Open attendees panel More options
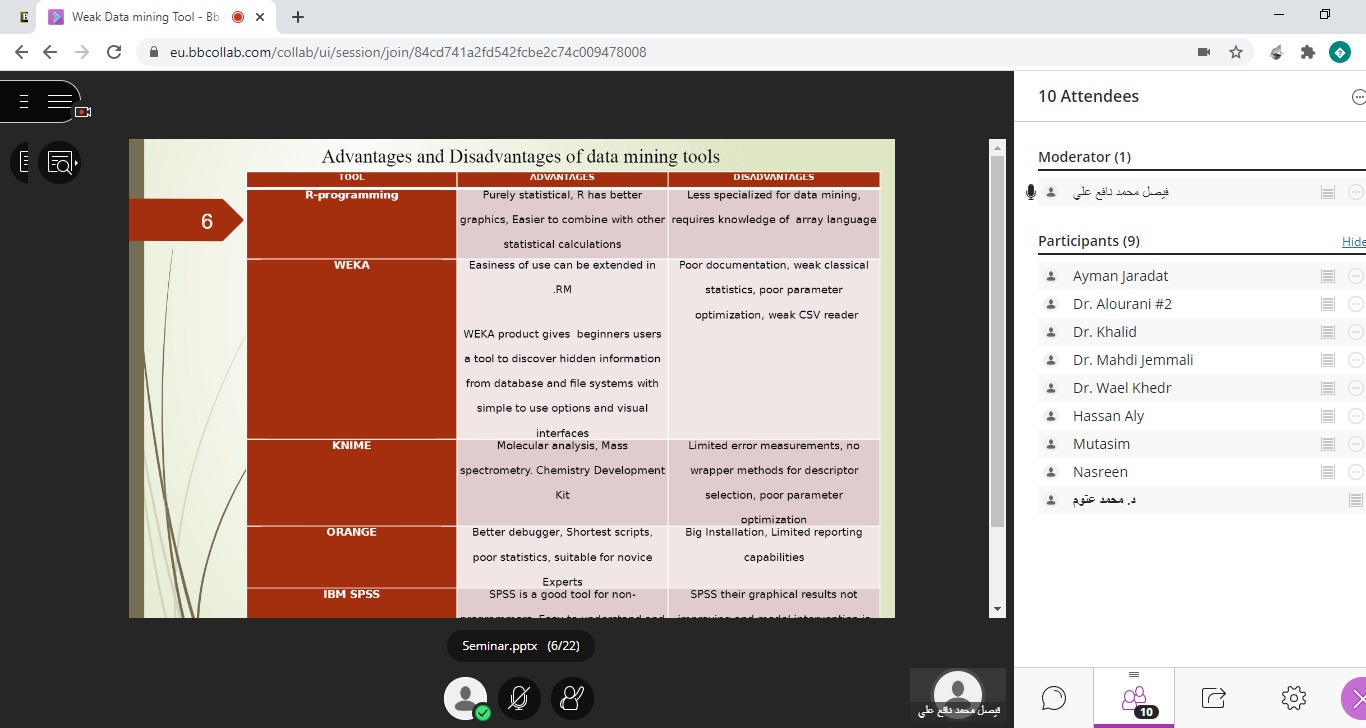1366x728 pixels. pos(1358,97)
